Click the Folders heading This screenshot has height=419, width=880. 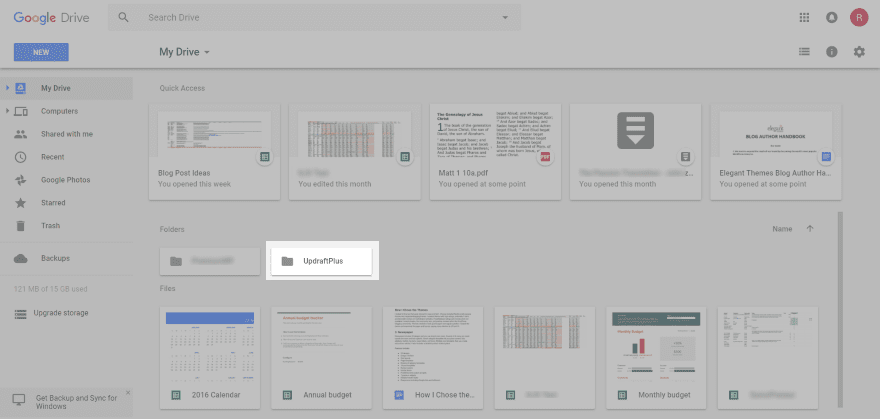pos(172,229)
